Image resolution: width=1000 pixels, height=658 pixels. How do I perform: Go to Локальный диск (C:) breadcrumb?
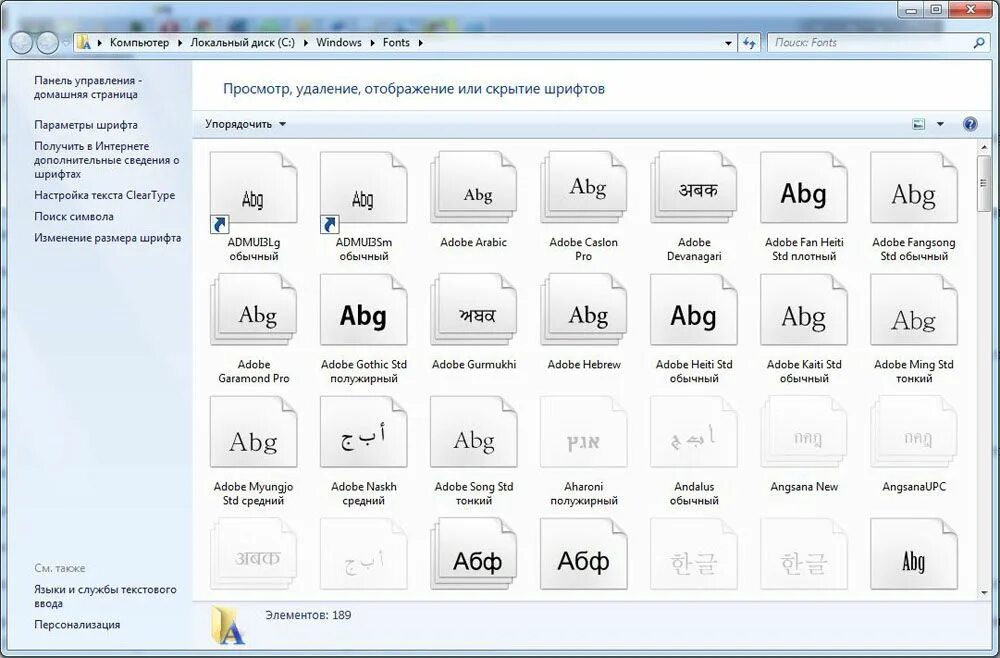(x=242, y=43)
